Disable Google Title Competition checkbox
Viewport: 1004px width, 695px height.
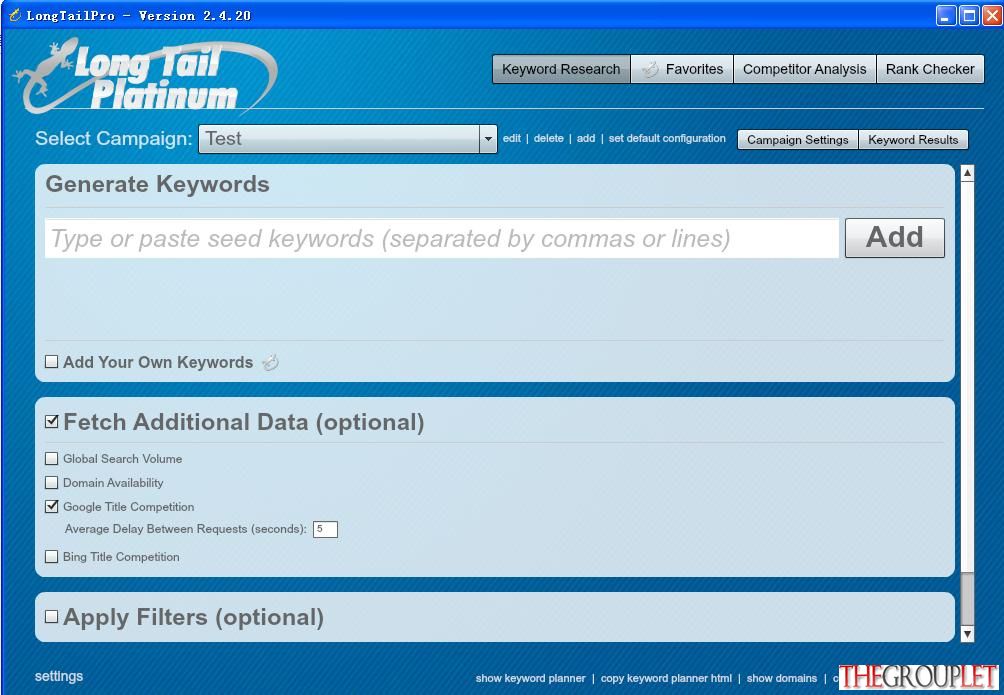click(51, 507)
